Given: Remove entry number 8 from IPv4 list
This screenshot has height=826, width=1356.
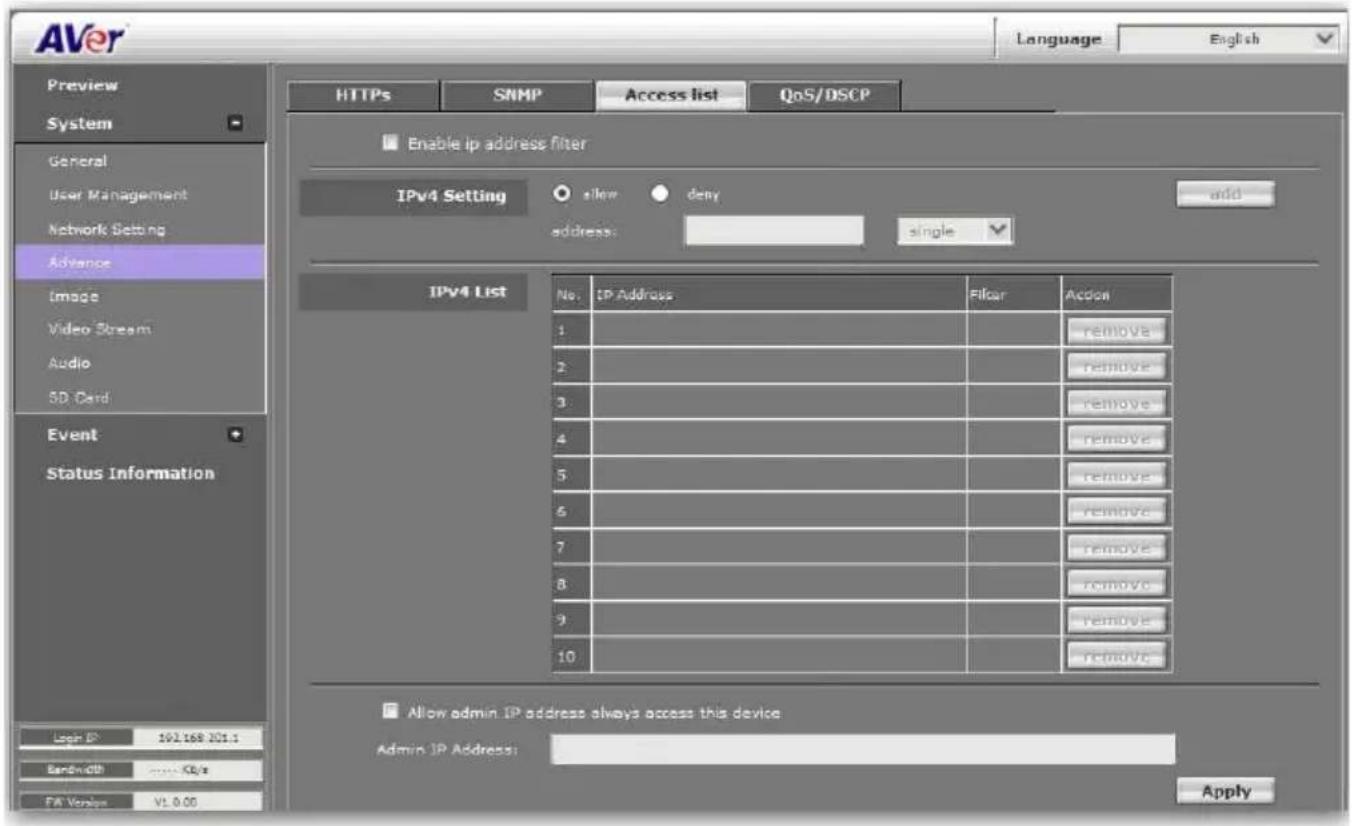Looking at the screenshot, I should point(1116,584).
